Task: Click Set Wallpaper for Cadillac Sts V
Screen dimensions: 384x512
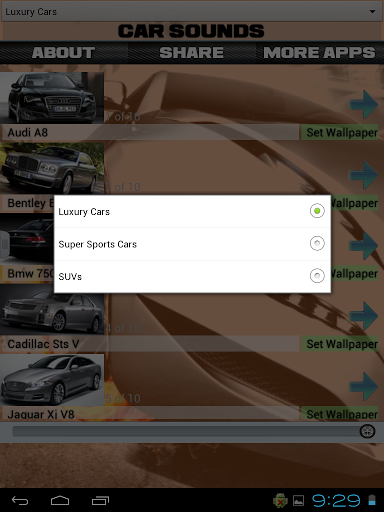Action: point(340,344)
